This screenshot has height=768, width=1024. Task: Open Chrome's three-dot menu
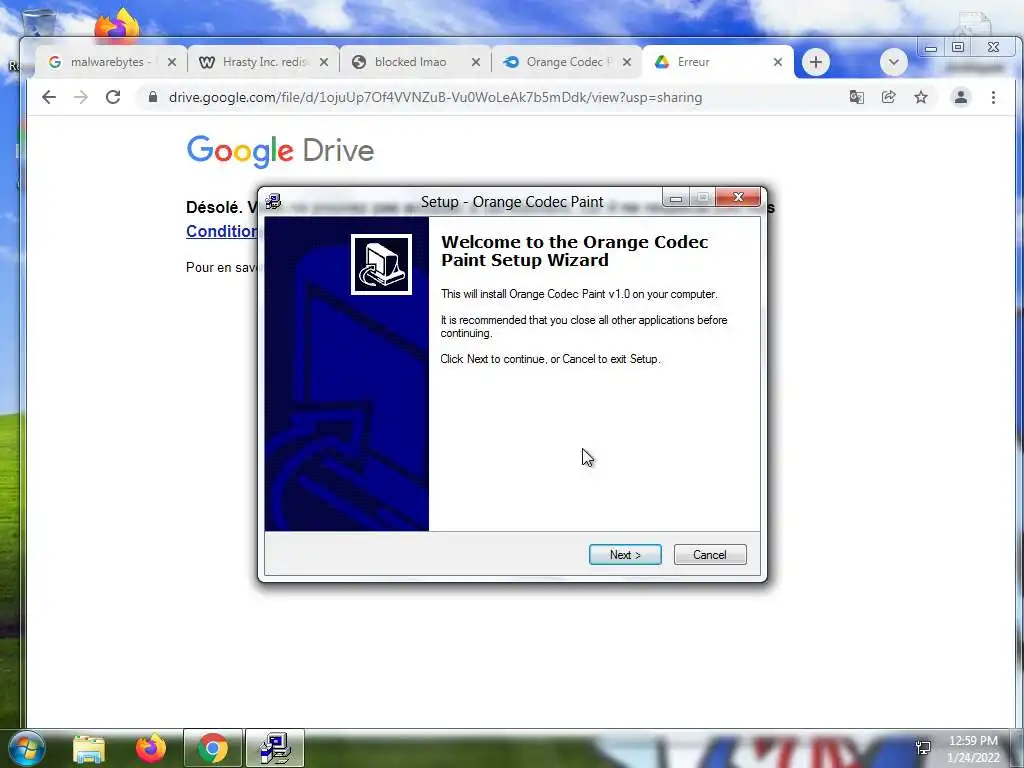993,97
